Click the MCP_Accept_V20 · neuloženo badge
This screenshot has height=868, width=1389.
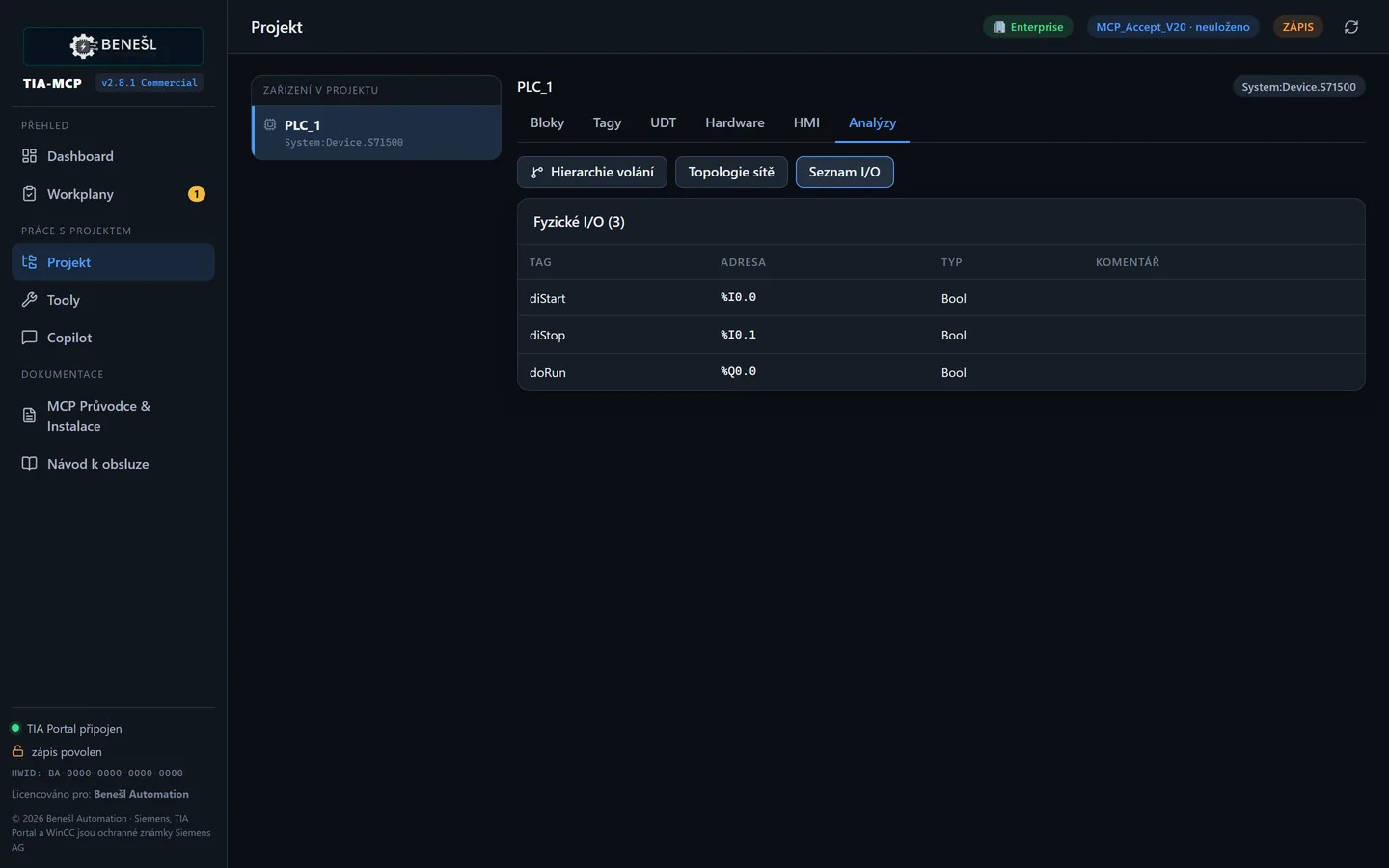coord(1172,27)
